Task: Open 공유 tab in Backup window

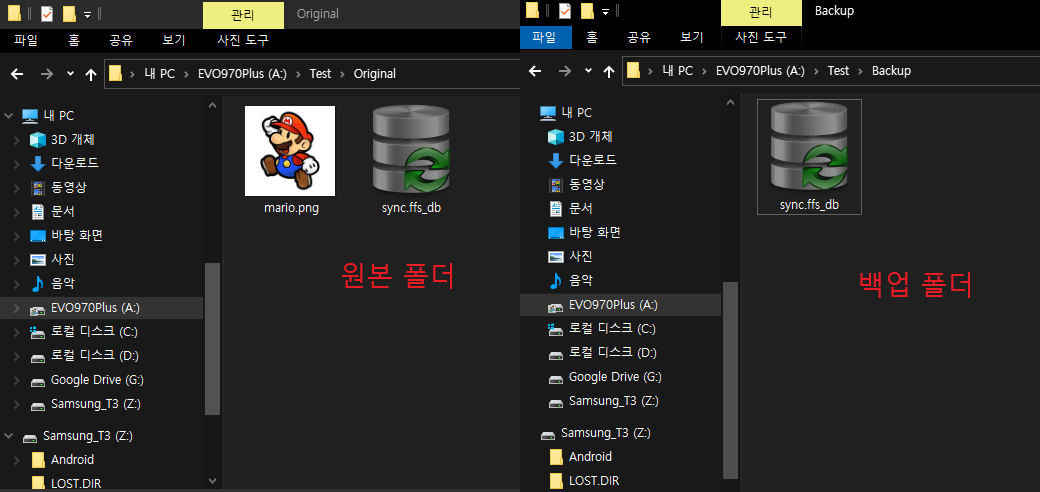Action: tap(639, 37)
